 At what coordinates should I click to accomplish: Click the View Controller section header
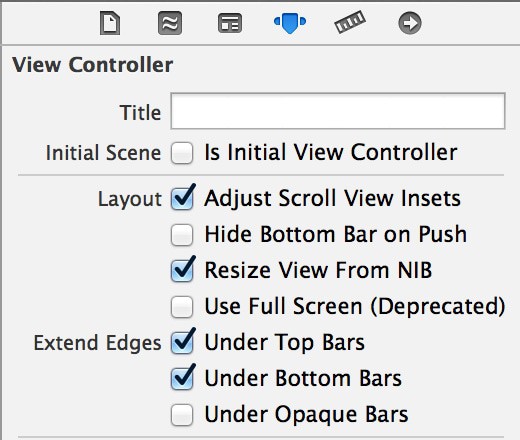[93, 65]
